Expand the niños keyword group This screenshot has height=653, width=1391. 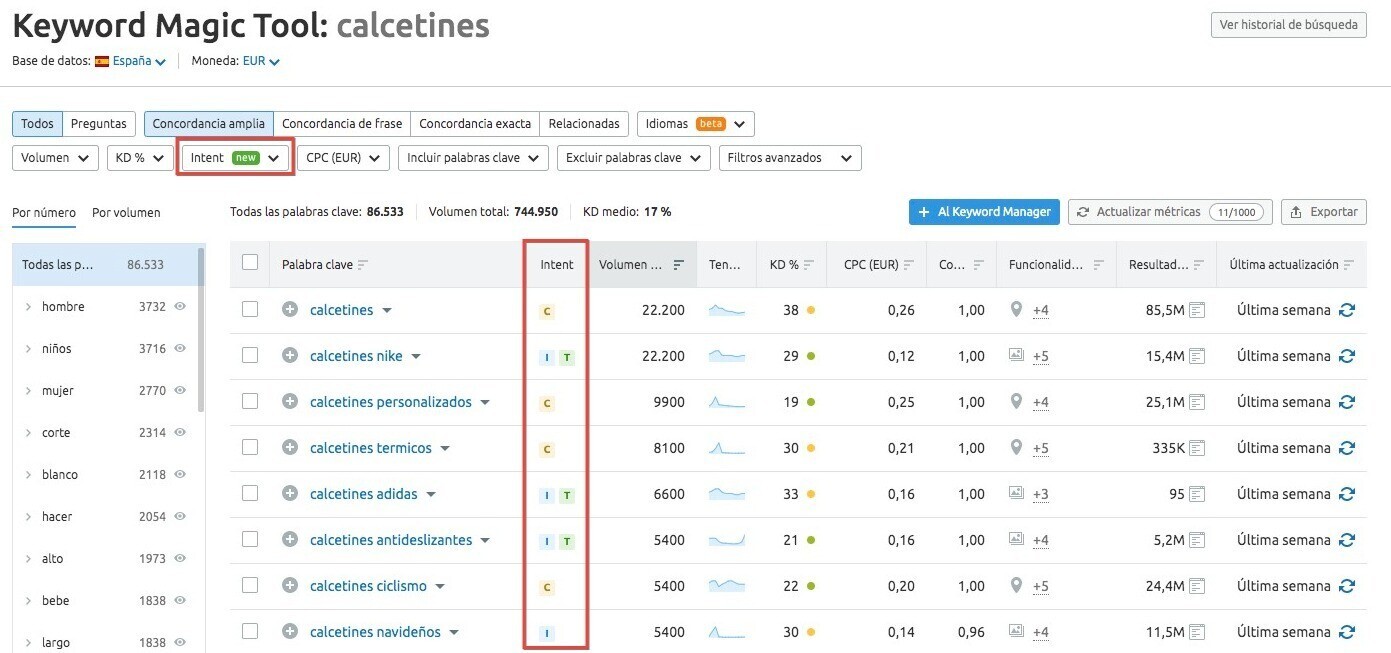[x=28, y=349]
